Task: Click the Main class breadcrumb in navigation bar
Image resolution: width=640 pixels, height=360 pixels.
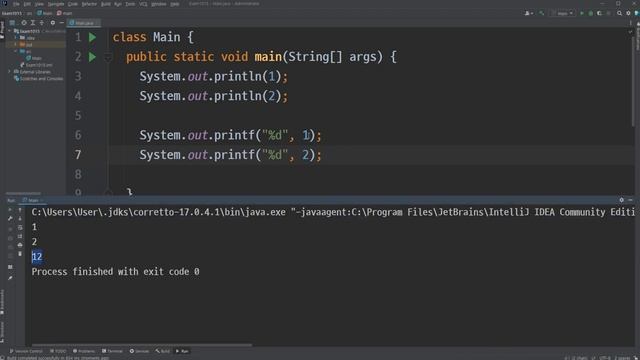Action: coord(45,13)
